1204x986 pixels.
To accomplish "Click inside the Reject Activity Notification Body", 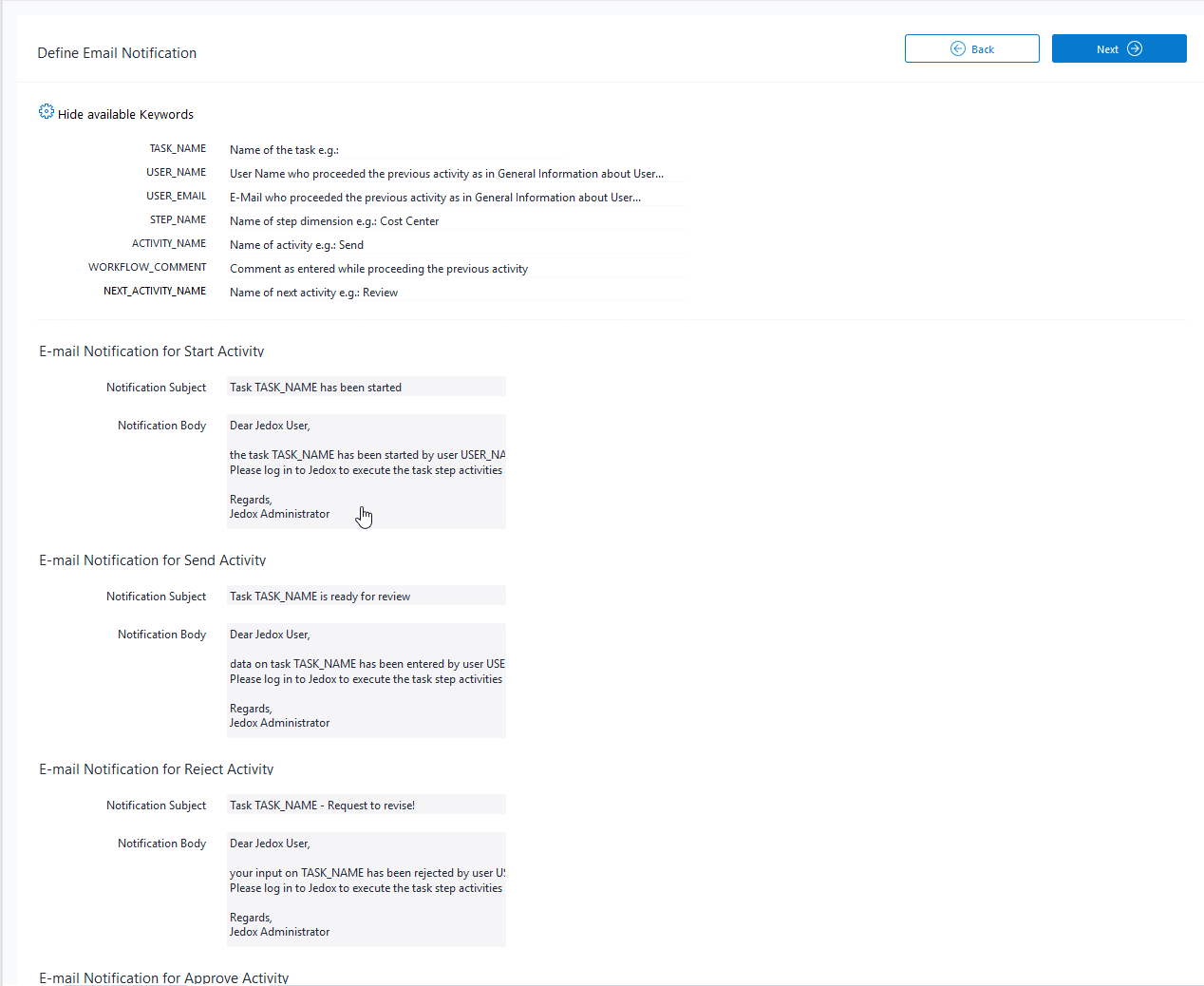I will pos(366,888).
